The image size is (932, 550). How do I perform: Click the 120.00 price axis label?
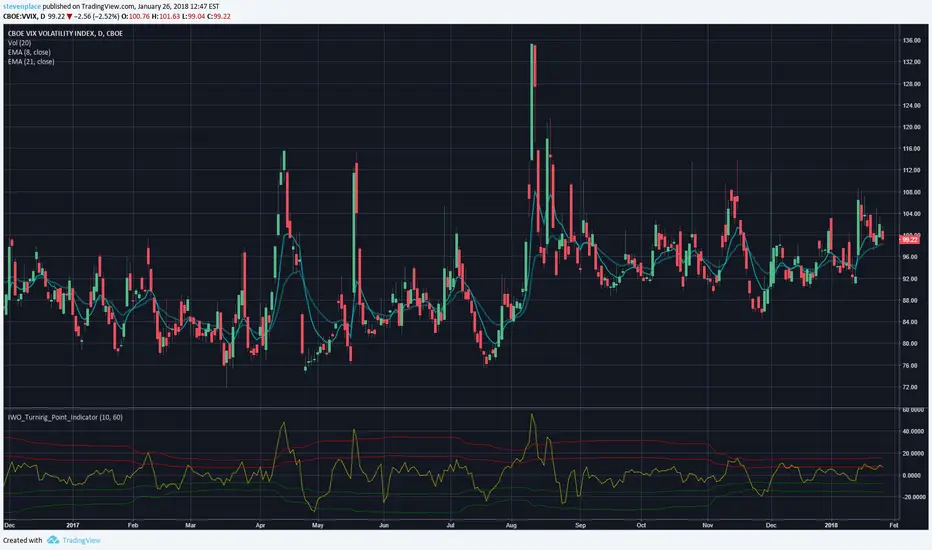(911, 127)
